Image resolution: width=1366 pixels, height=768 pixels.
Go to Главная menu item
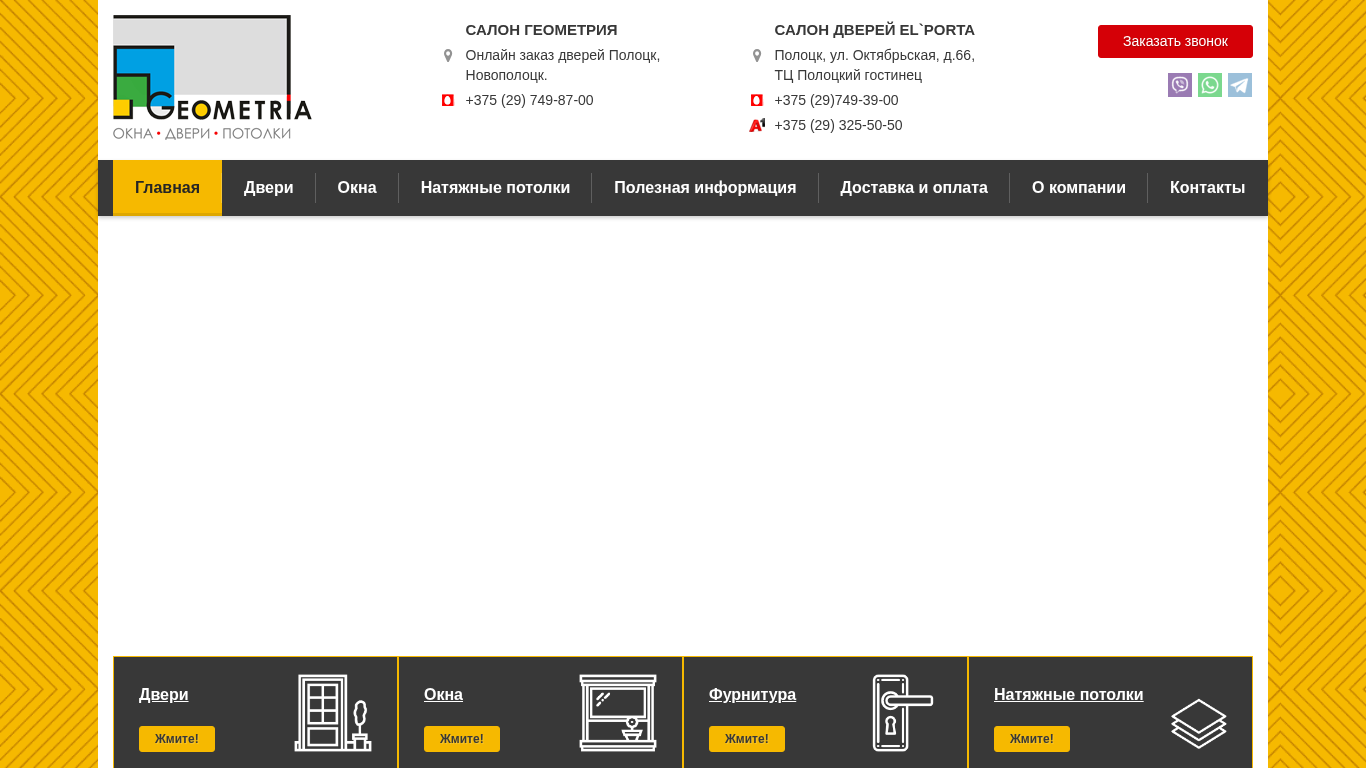pyautogui.click(x=167, y=188)
